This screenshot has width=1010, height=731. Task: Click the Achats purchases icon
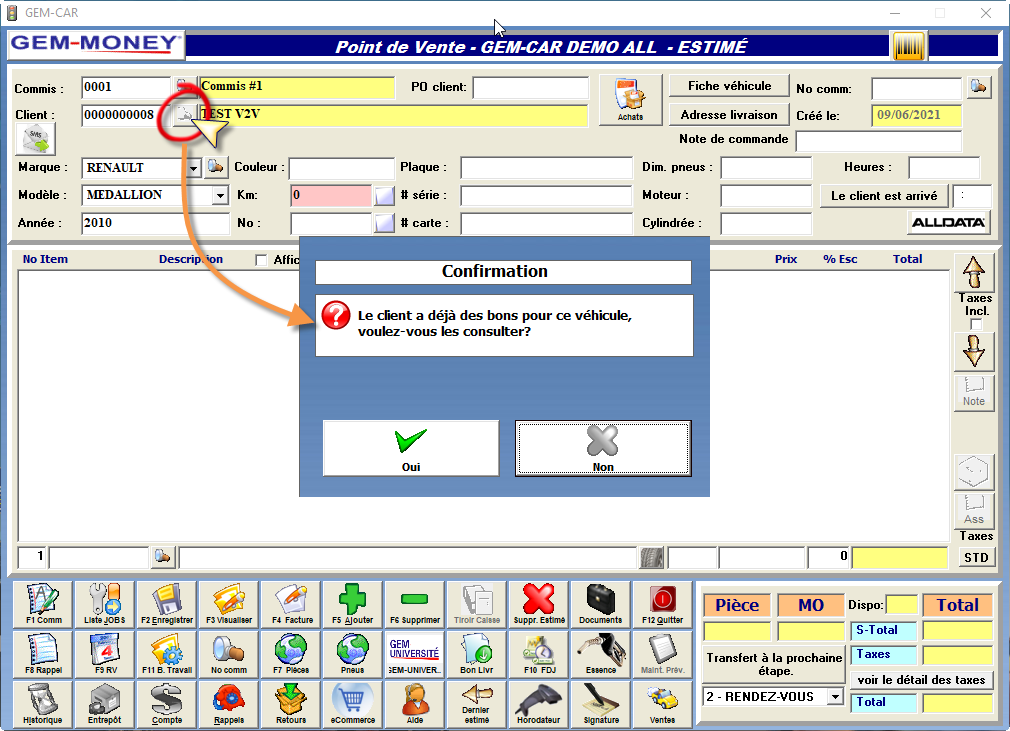coord(631,100)
